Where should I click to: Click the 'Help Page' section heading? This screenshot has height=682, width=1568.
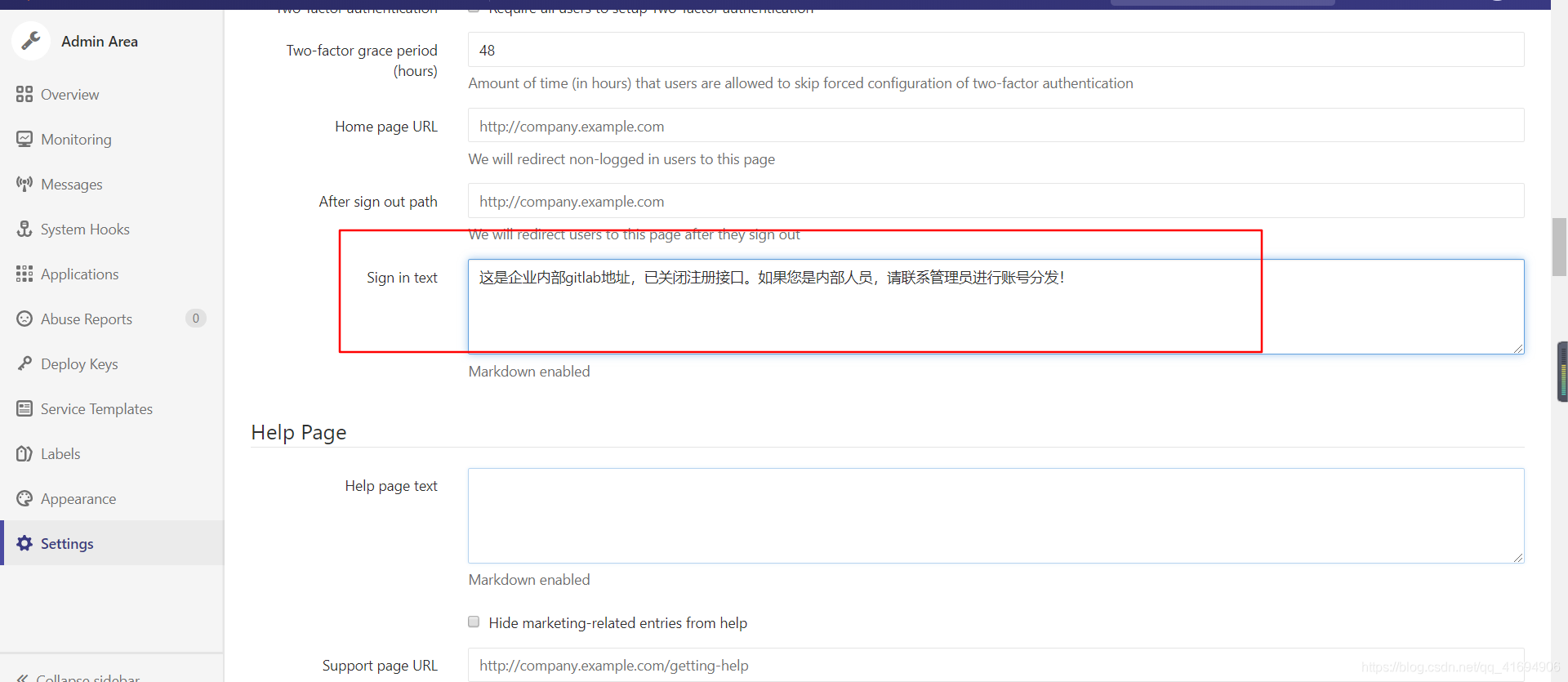coord(299,432)
